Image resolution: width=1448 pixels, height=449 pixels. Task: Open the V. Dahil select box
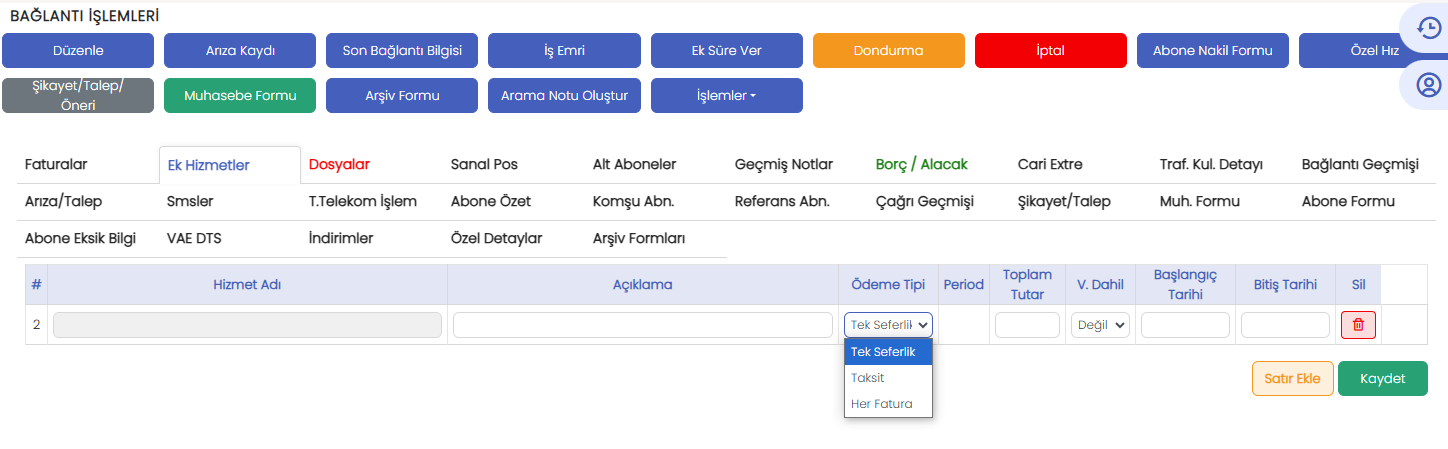(x=1100, y=325)
